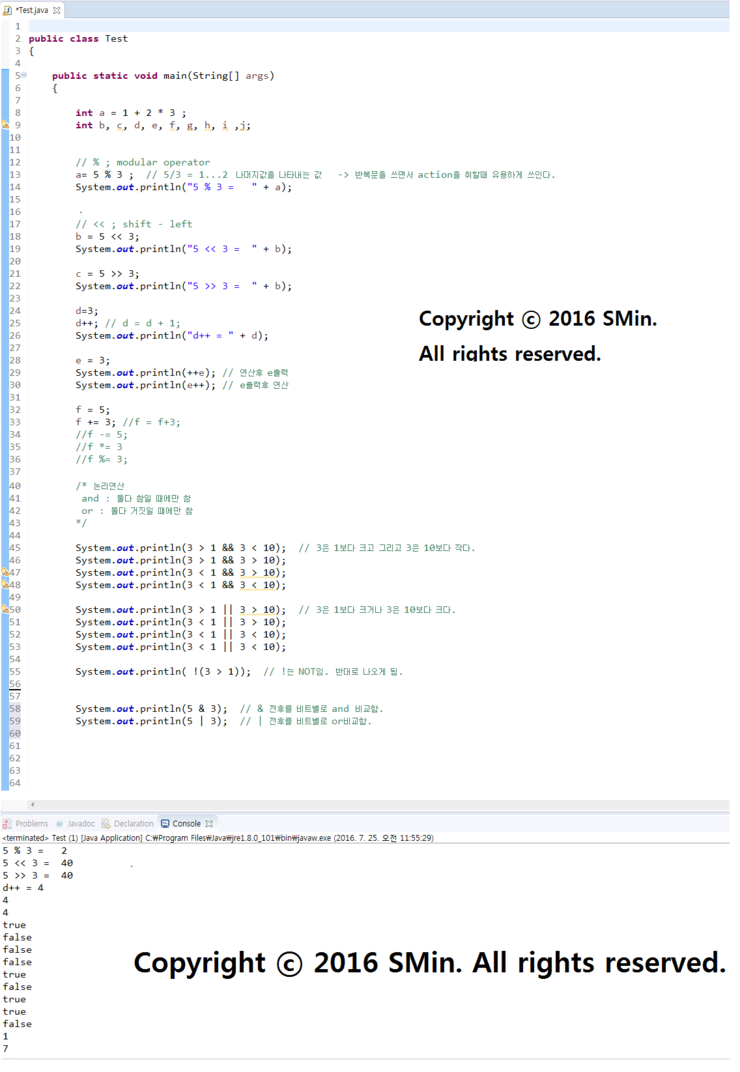Click the 'b = 5 << 3;' statement
The image size is (740, 1072).
coord(107,237)
